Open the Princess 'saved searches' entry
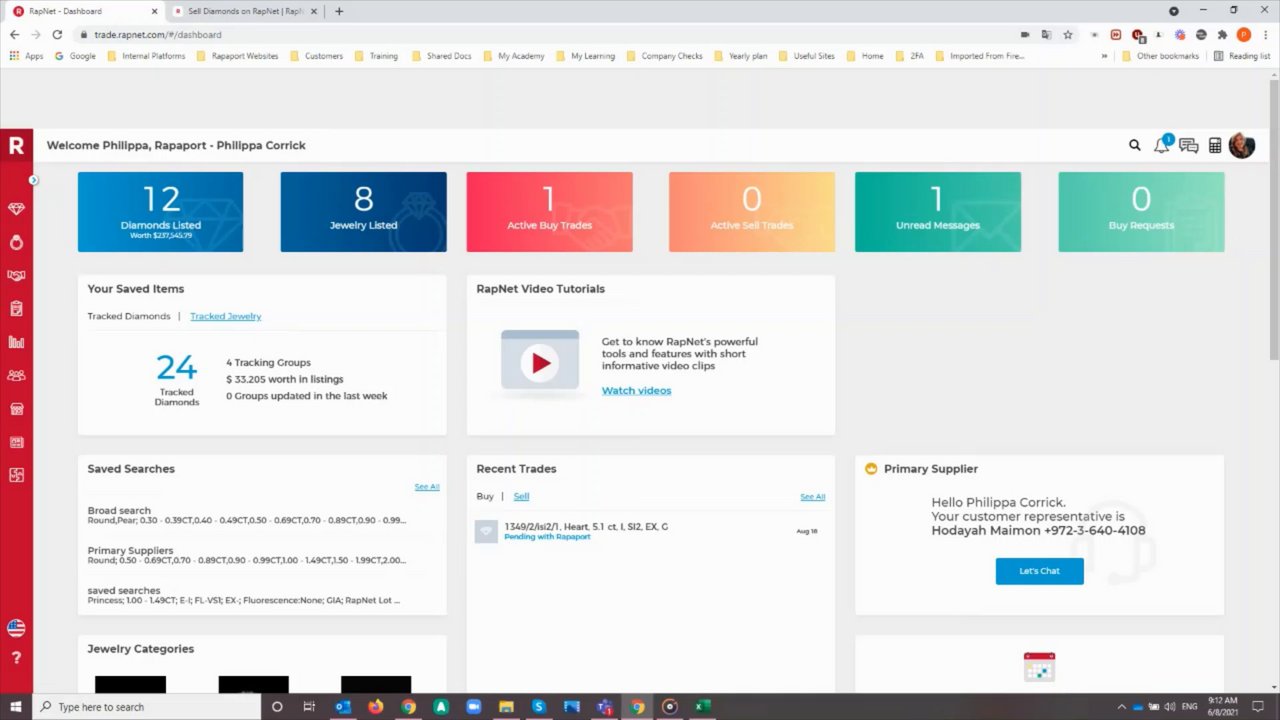 (x=244, y=595)
